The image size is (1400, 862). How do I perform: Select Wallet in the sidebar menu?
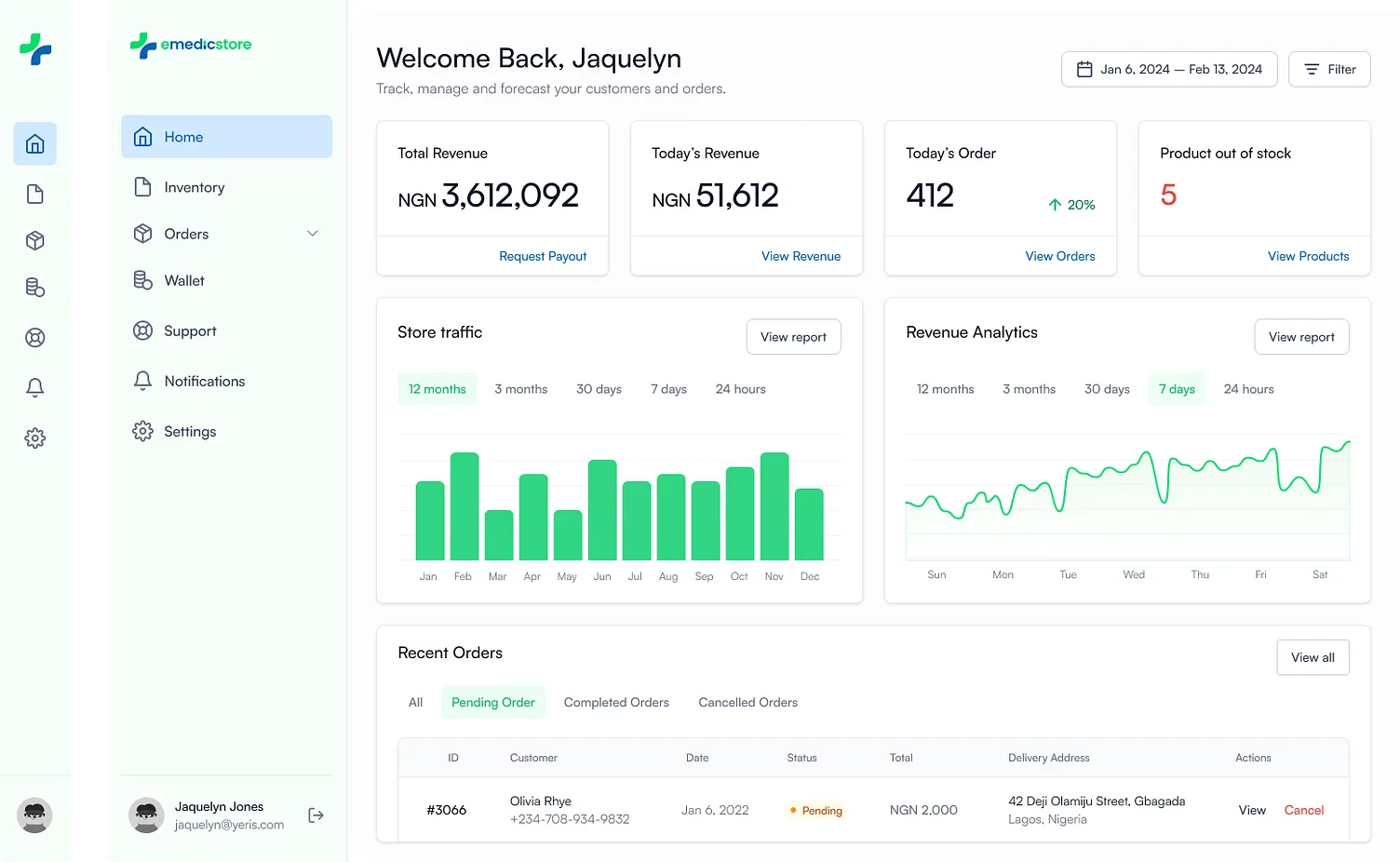point(184,281)
